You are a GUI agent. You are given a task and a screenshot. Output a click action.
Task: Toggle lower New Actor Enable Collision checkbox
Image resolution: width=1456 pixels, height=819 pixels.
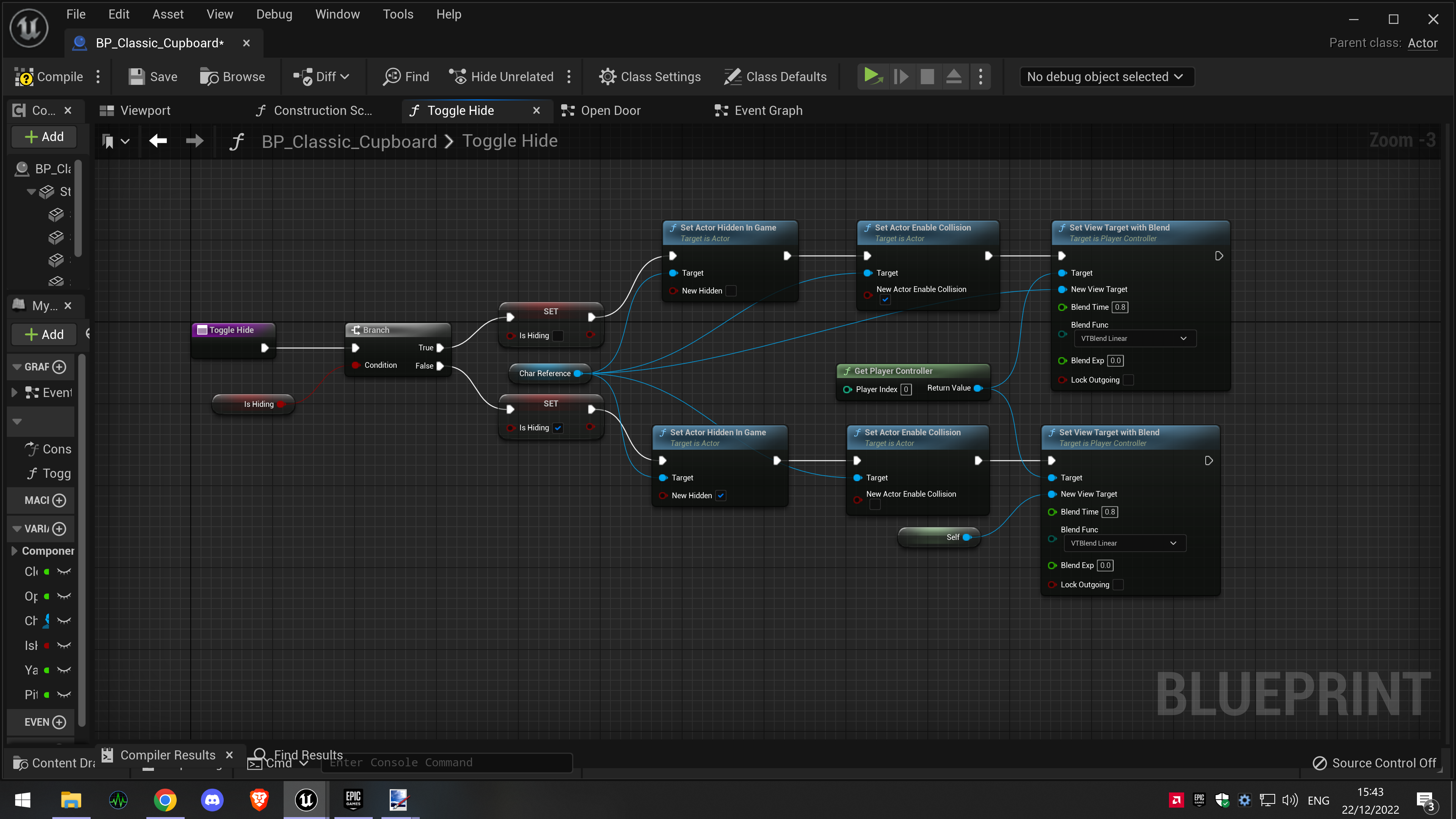[875, 505]
